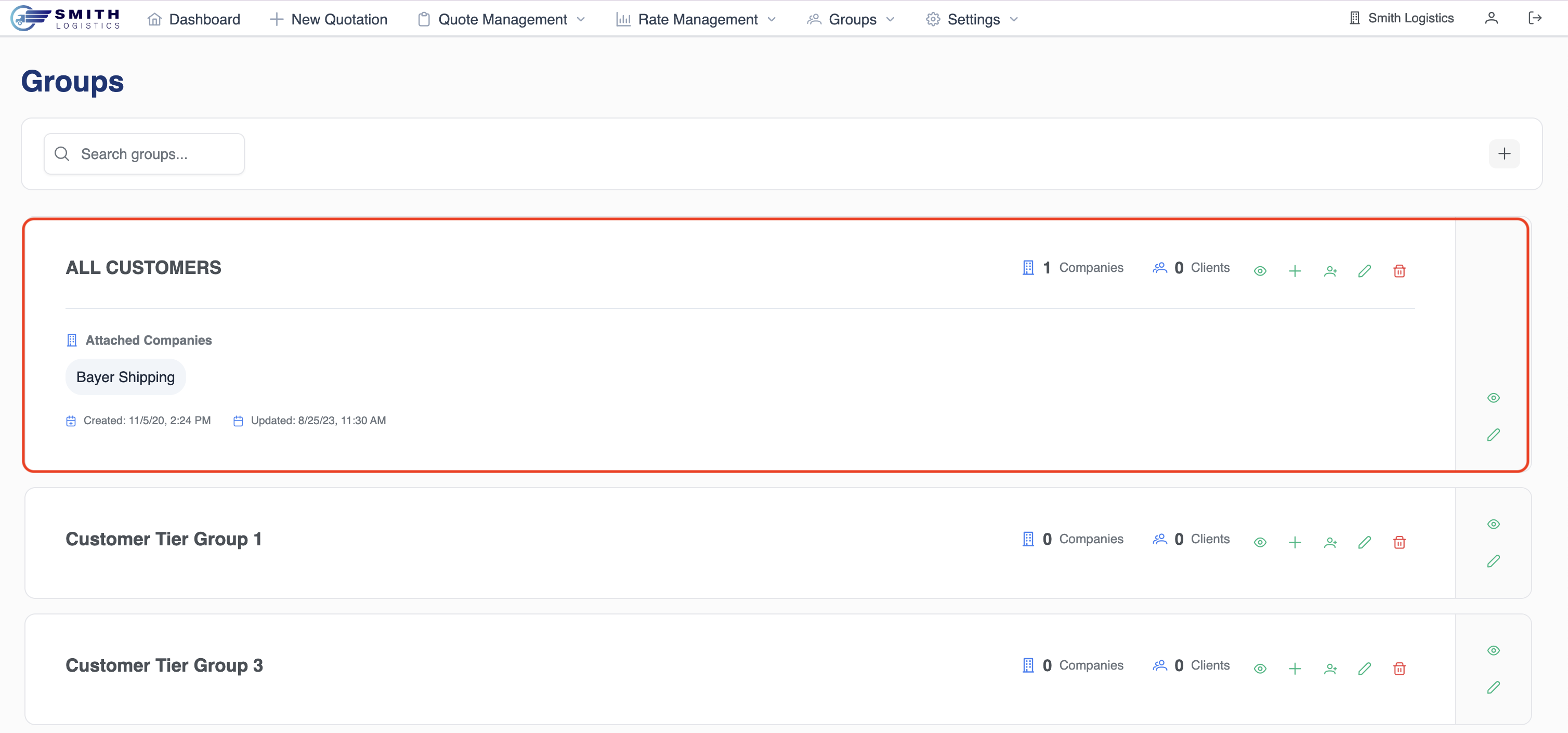
Task: Click the Bayer Shipping company chip
Action: click(x=125, y=377)
